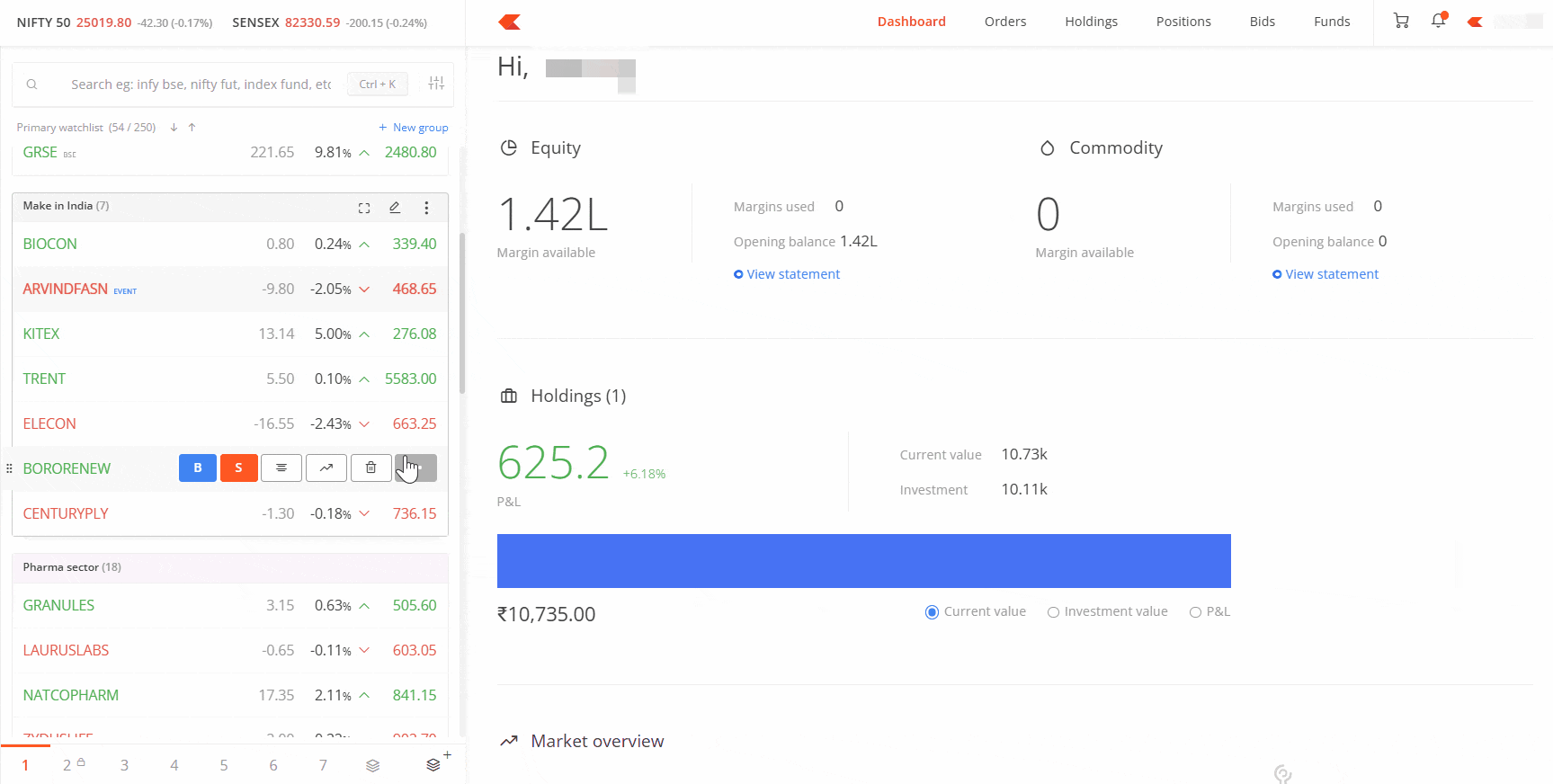Select the Current value radio button

(932, 612)
